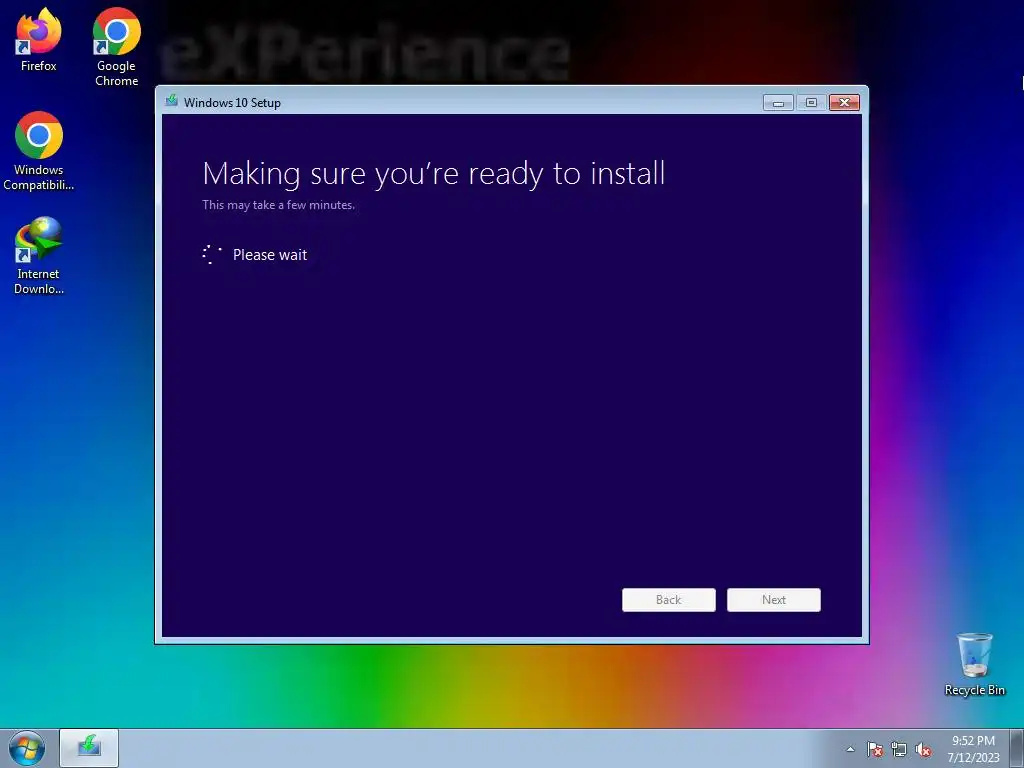Viewport: 1024px width, 768px height.
Task: Close the Windows 10 Setup window
Action: 844,103
